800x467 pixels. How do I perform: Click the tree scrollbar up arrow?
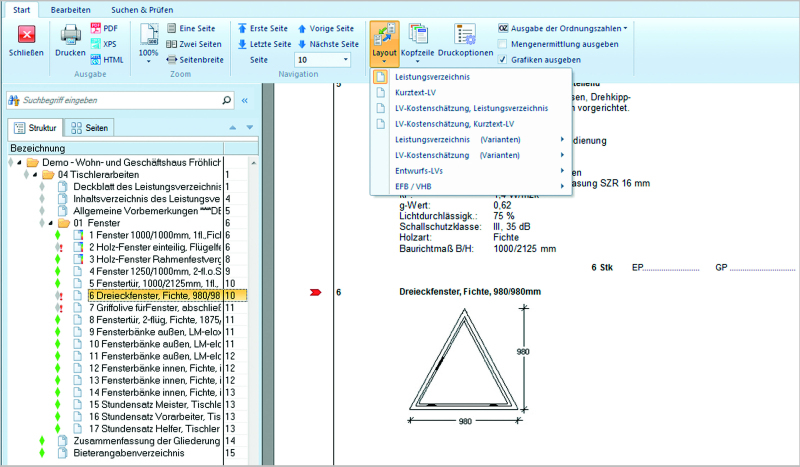tap(254, 163)
